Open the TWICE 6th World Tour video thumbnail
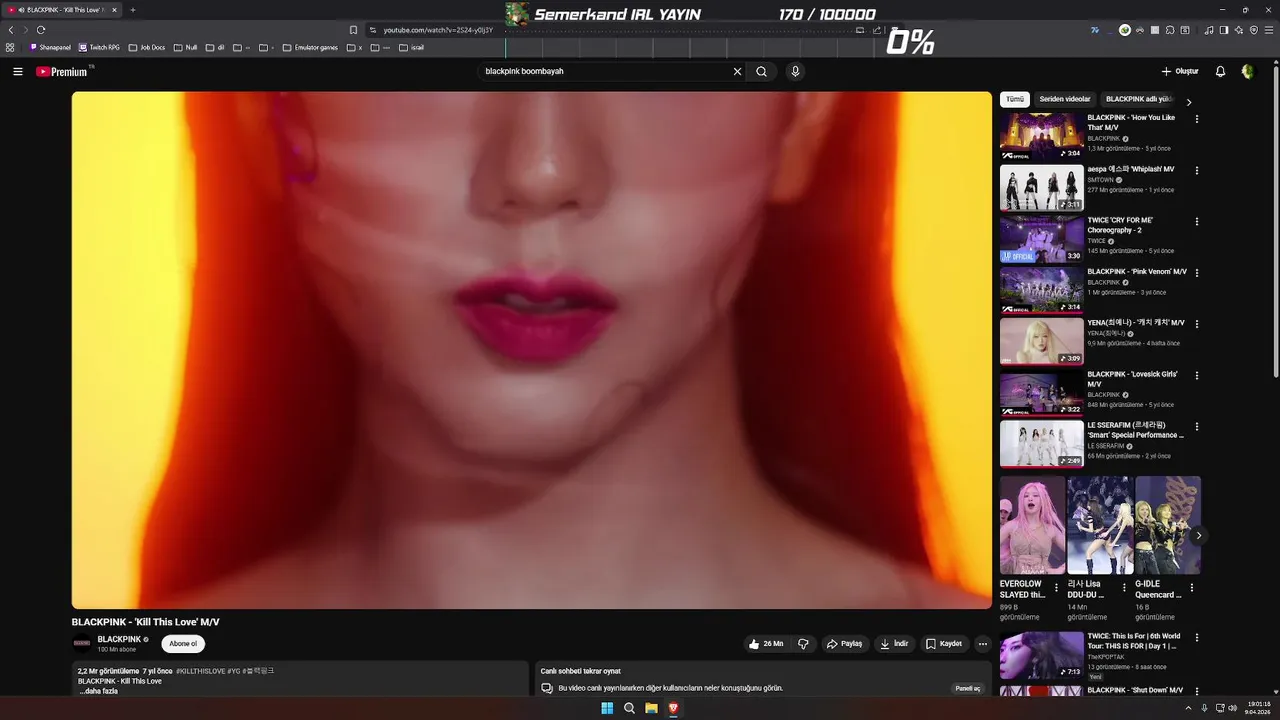This screenshot has height=720, width=1280. point(1041,655)
